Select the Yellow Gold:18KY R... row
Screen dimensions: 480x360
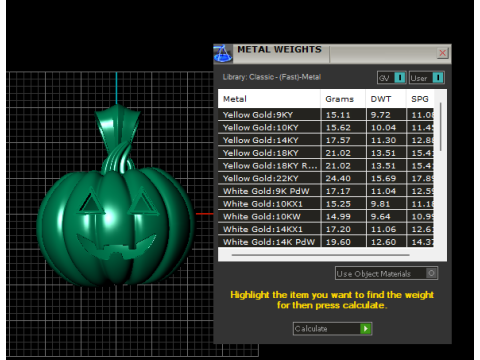click(326, 165)
